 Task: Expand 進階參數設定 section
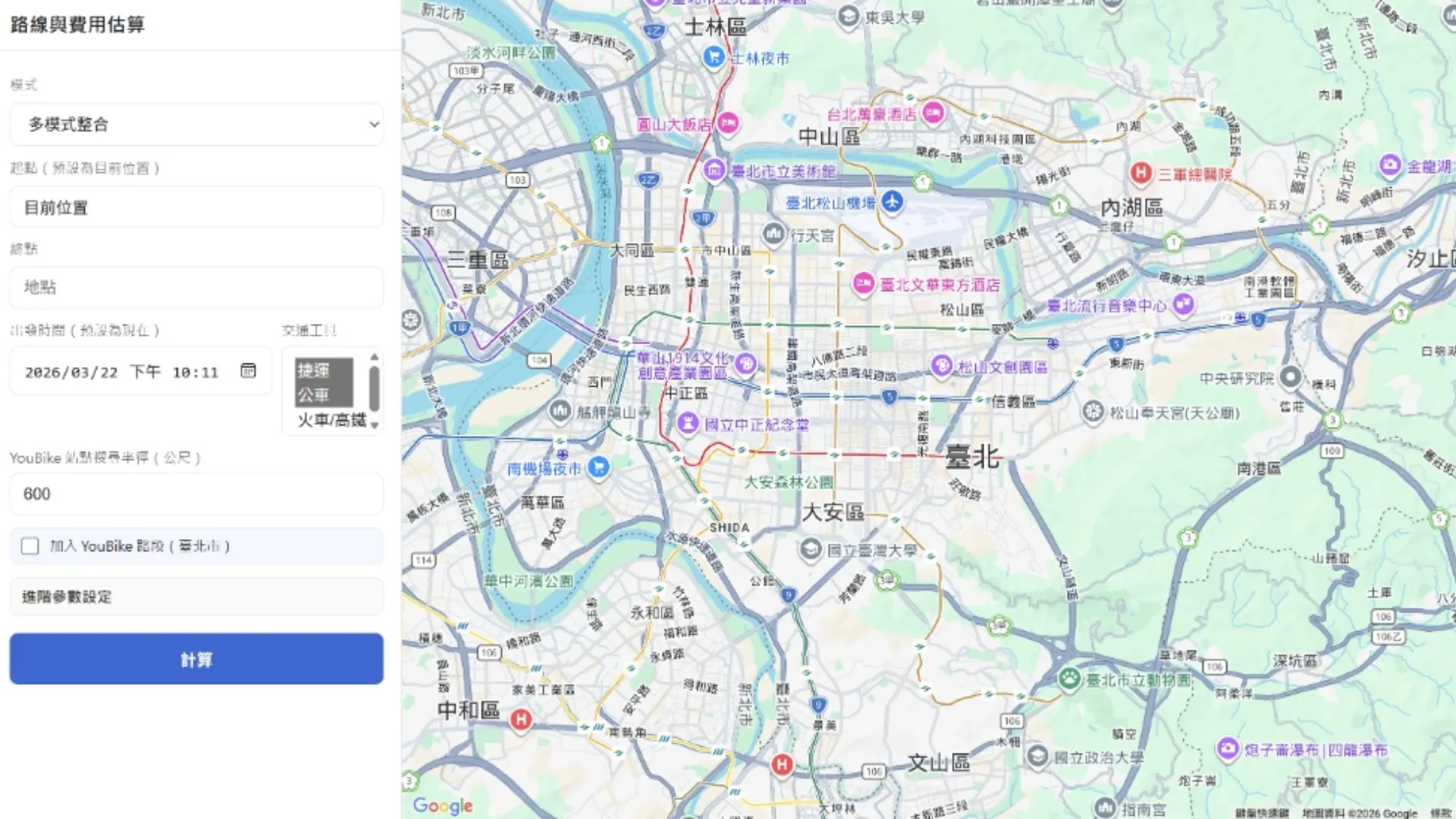[196, 597]
